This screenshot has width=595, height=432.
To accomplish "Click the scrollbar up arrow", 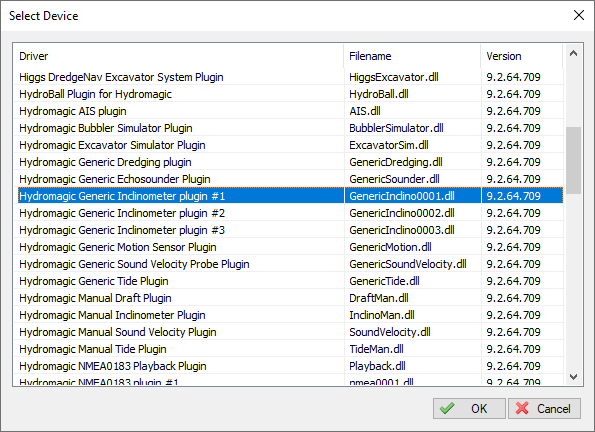I will 573,54.
